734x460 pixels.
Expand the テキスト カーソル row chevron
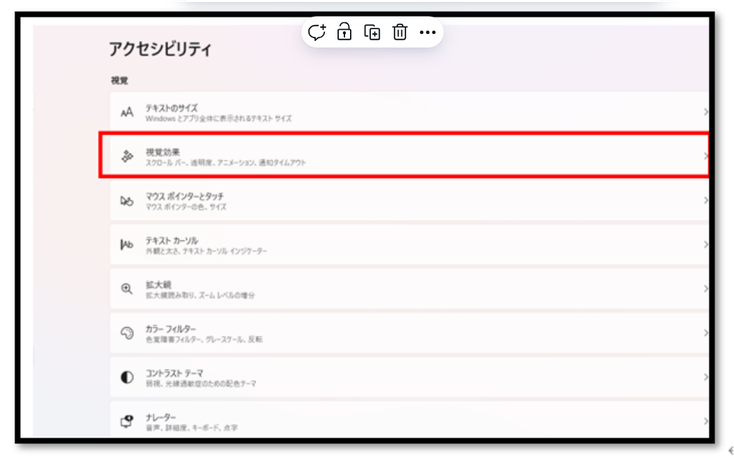[x=705, y=244]
